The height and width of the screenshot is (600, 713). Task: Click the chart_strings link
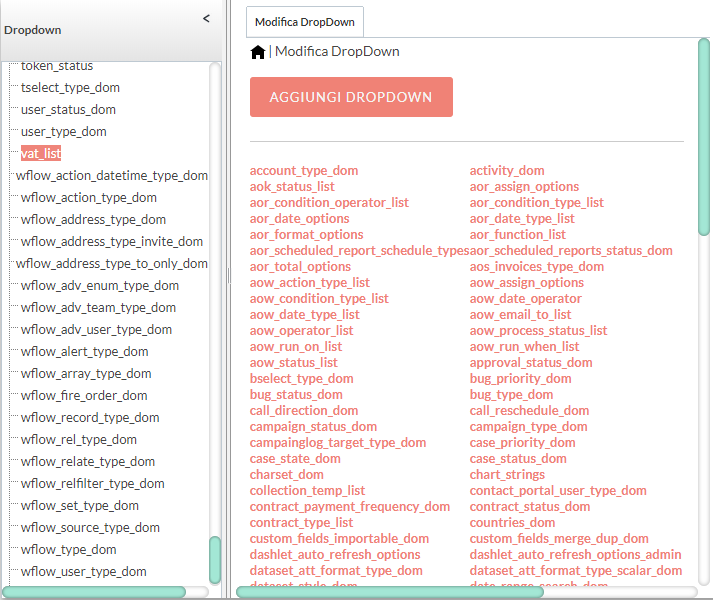pyautogui.click(x=506, y=475)
